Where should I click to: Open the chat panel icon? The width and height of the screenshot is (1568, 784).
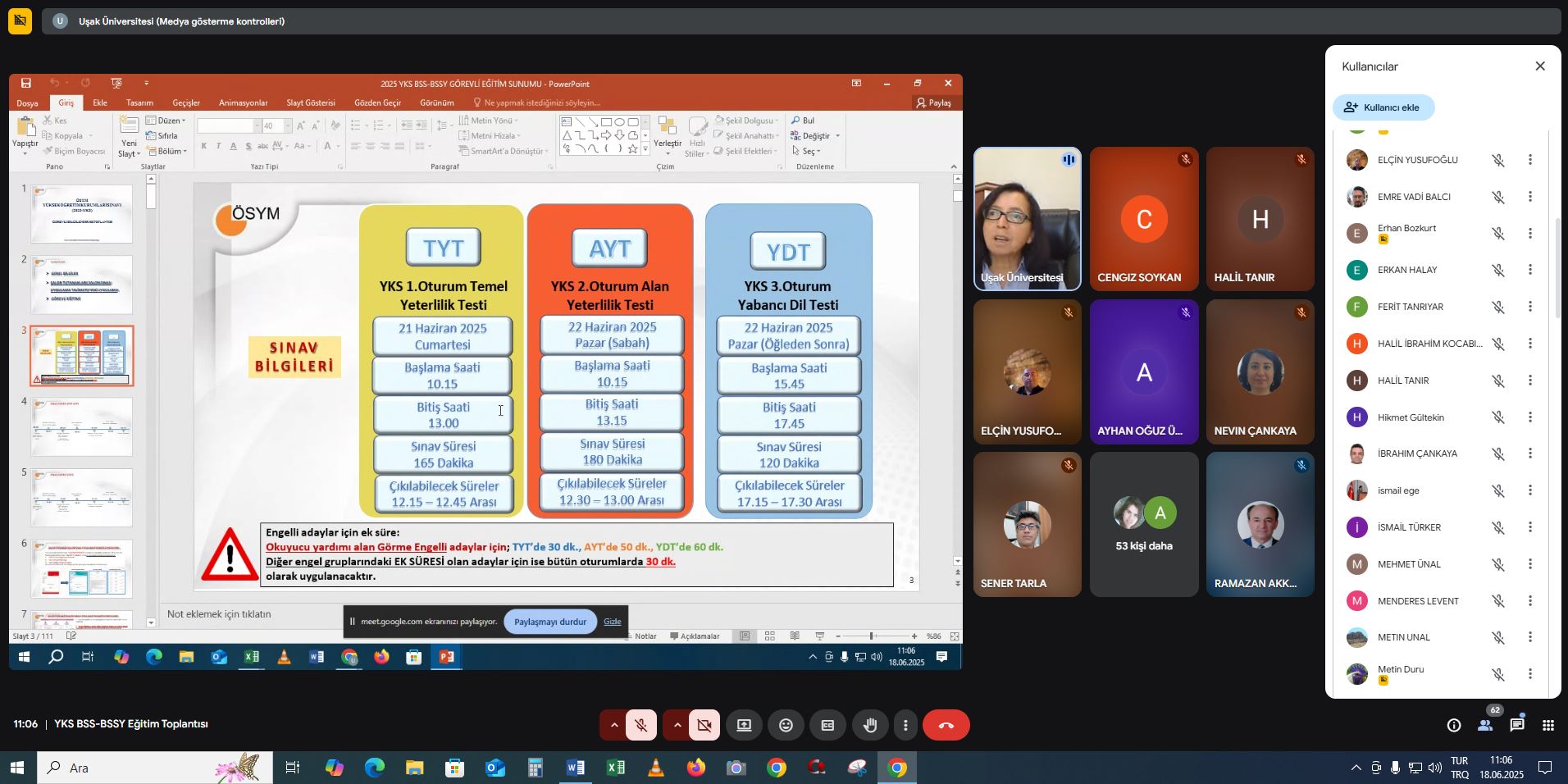1517,725
